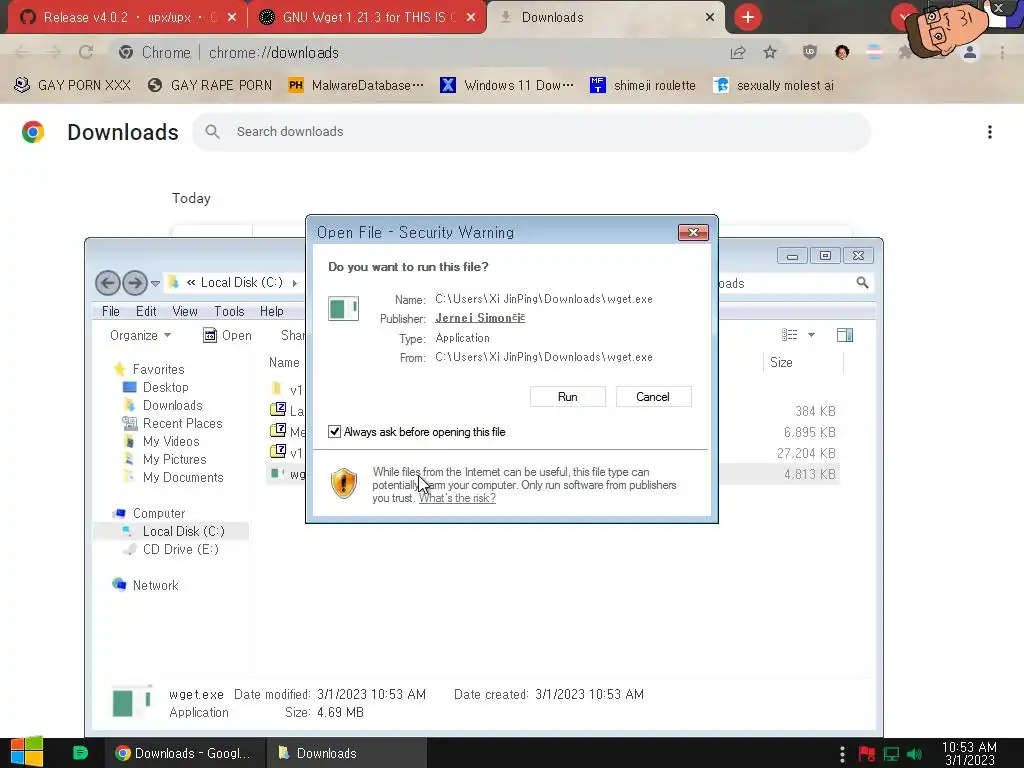
Task: Click the Explorer forward arrow button
Action: coord(135,283)
